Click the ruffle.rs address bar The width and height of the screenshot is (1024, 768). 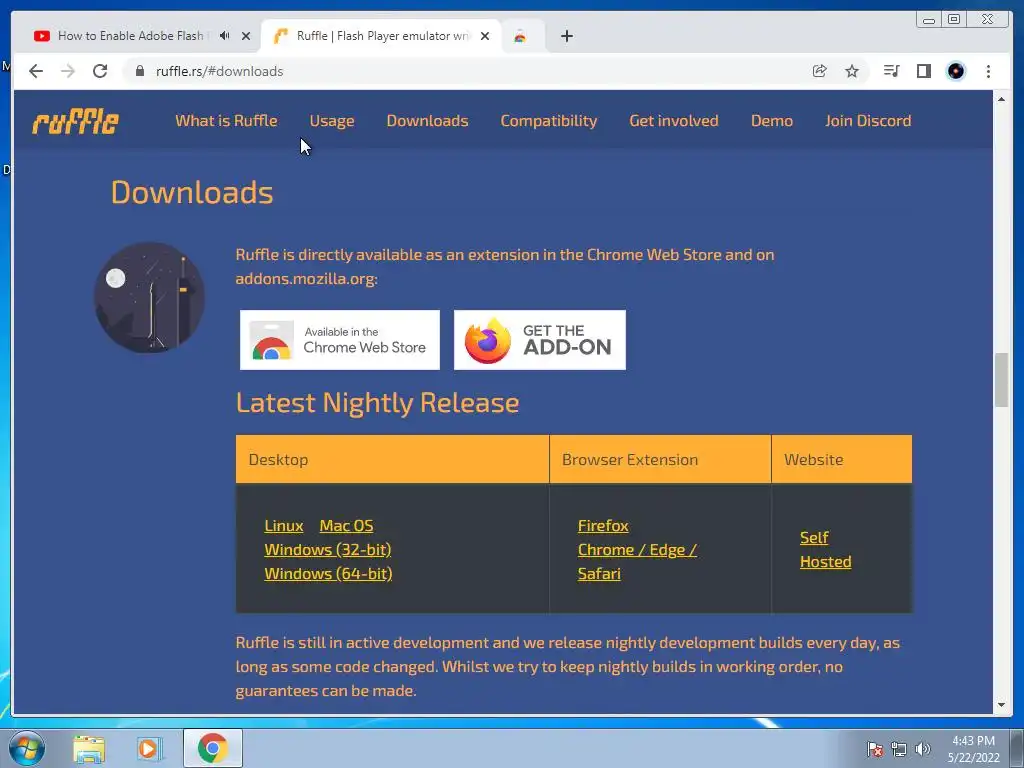pyautogui.click(x=457, y=71)
